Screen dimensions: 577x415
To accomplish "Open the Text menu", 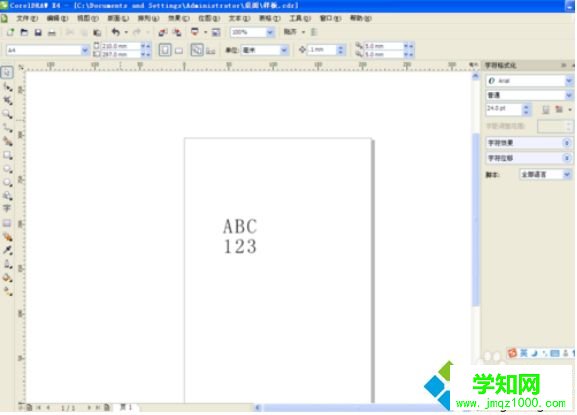I will point(239,18).
